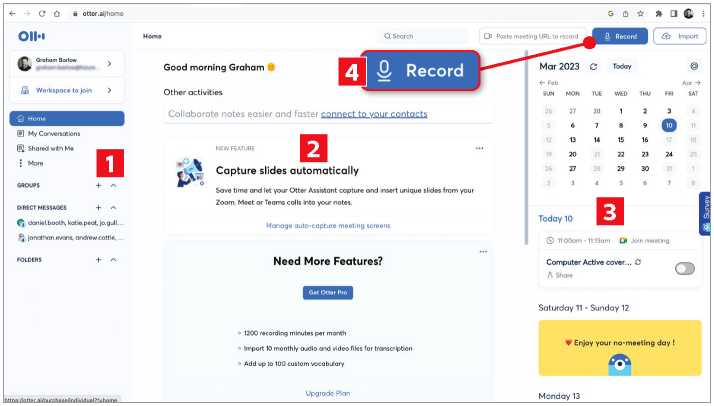Add a new group with plus icon
This screenshot has width=714, height=406.
98,185
